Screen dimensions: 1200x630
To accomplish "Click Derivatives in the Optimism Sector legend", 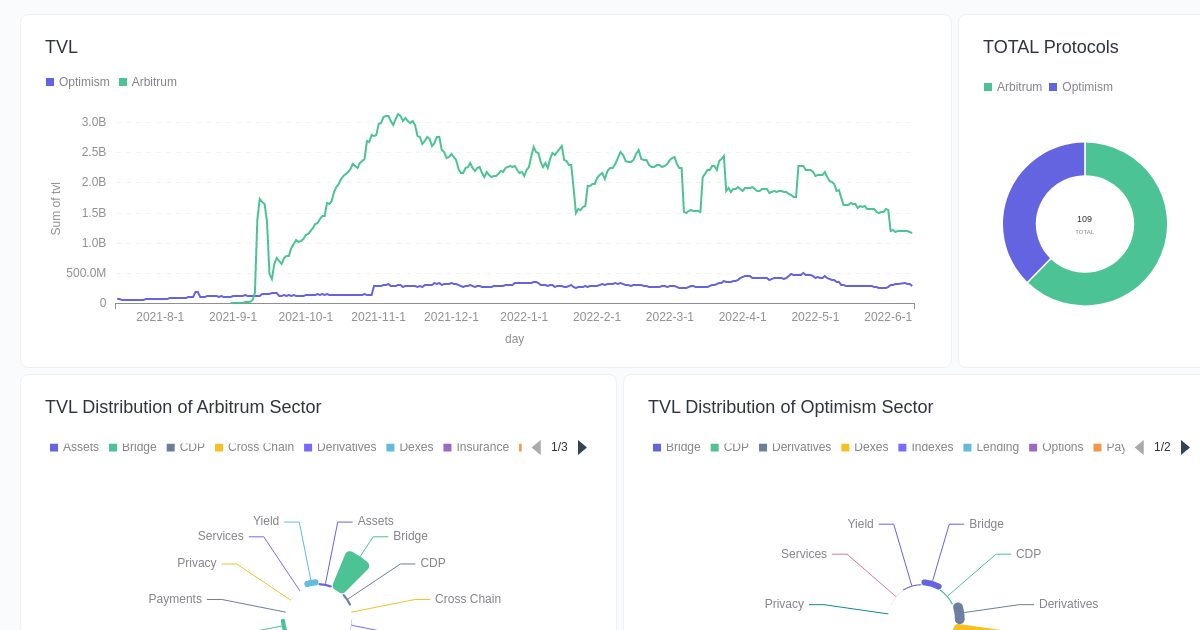I will 794,447.
